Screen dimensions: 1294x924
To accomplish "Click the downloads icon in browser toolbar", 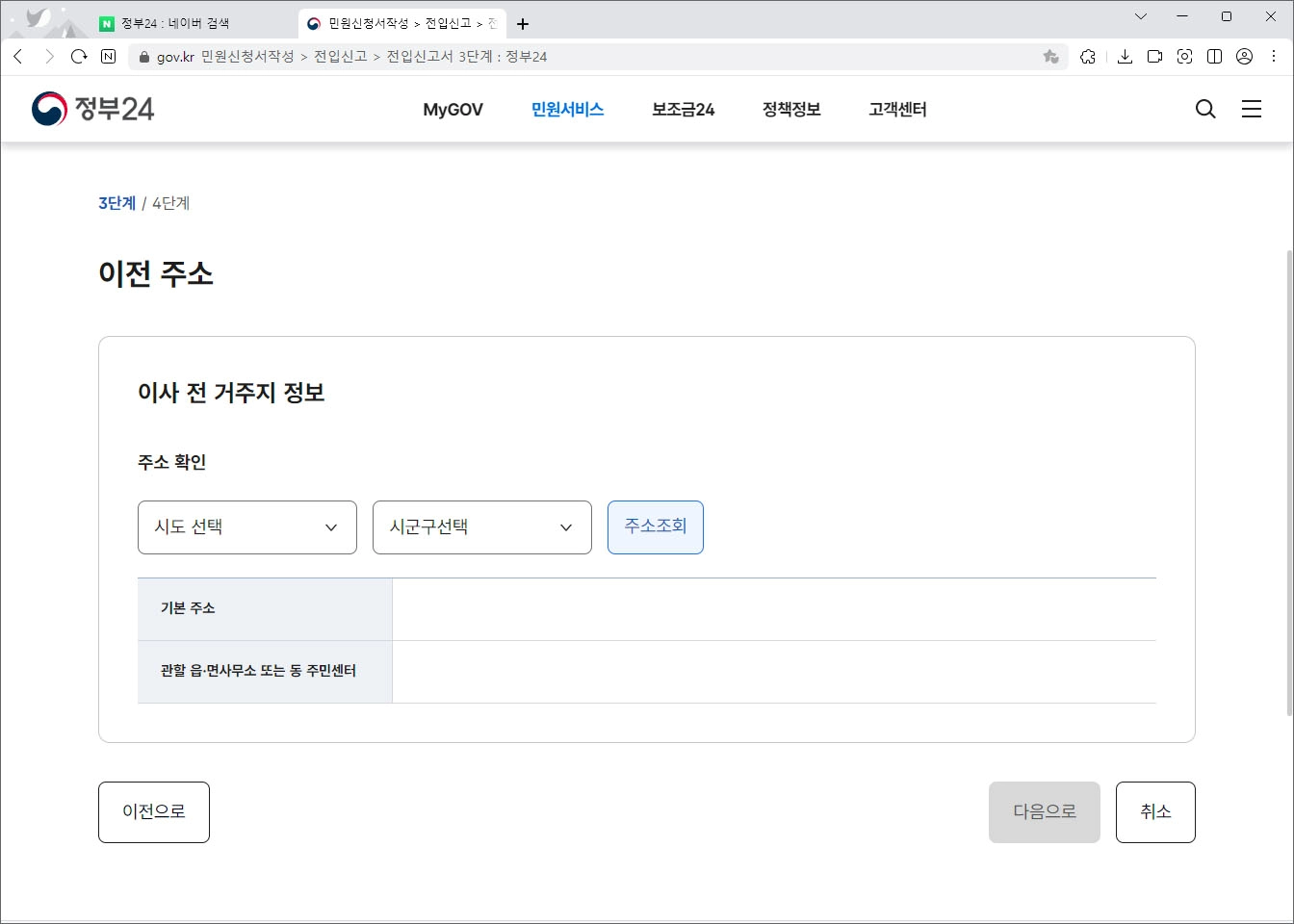I will [x=1124, y=56].
